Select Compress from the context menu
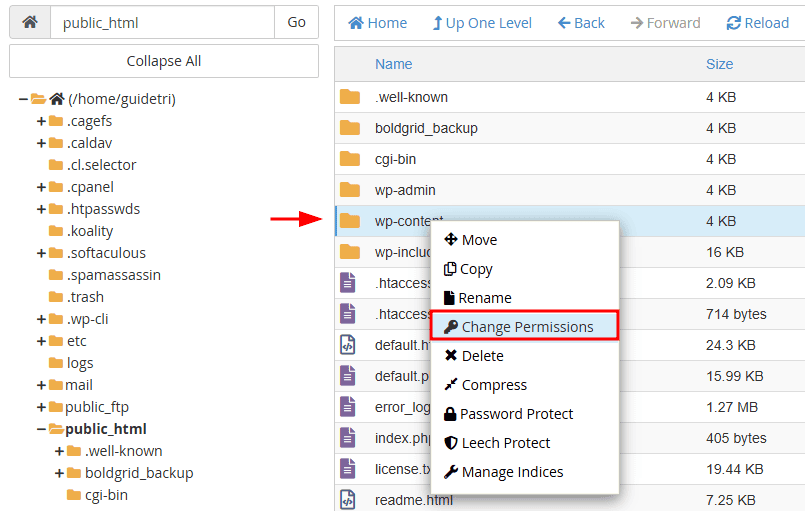 [485, 385]
